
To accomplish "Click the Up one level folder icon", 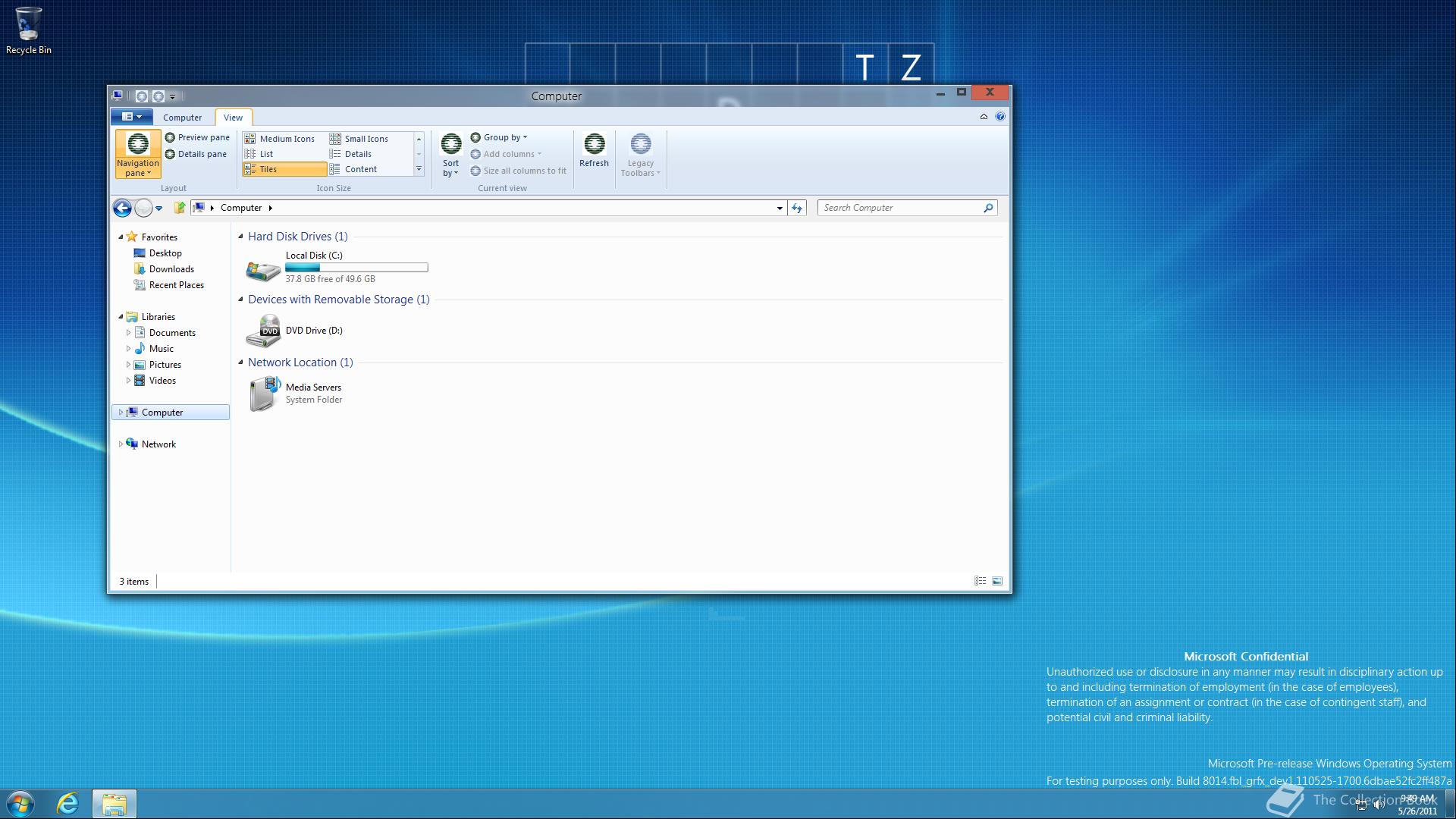I will click(180, 208).
